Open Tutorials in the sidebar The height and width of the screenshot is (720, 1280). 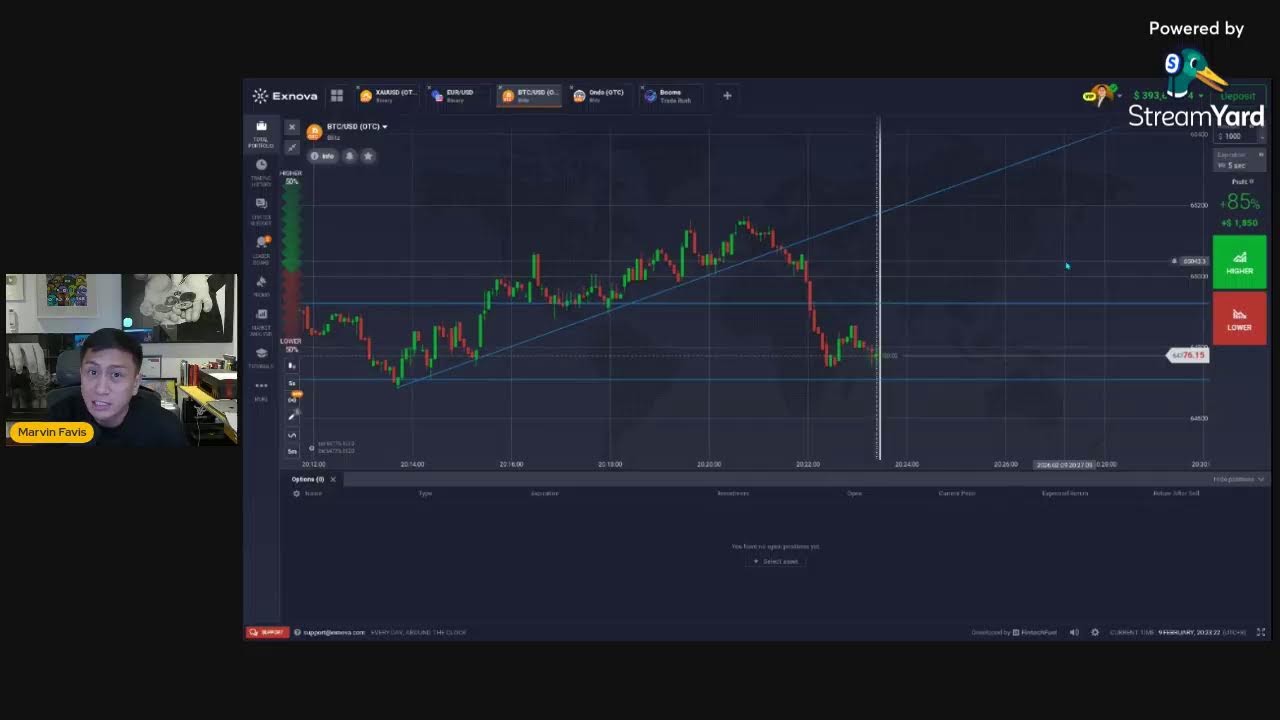pyautogui.click(x=261, y=357)
